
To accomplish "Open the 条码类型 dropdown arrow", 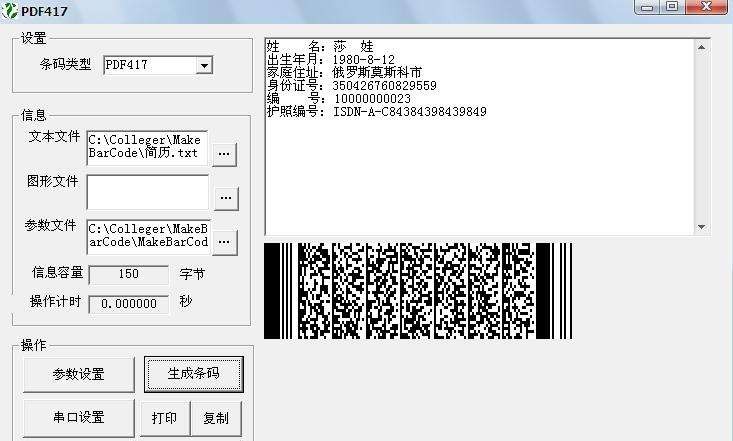I will [x=204, y=65].
